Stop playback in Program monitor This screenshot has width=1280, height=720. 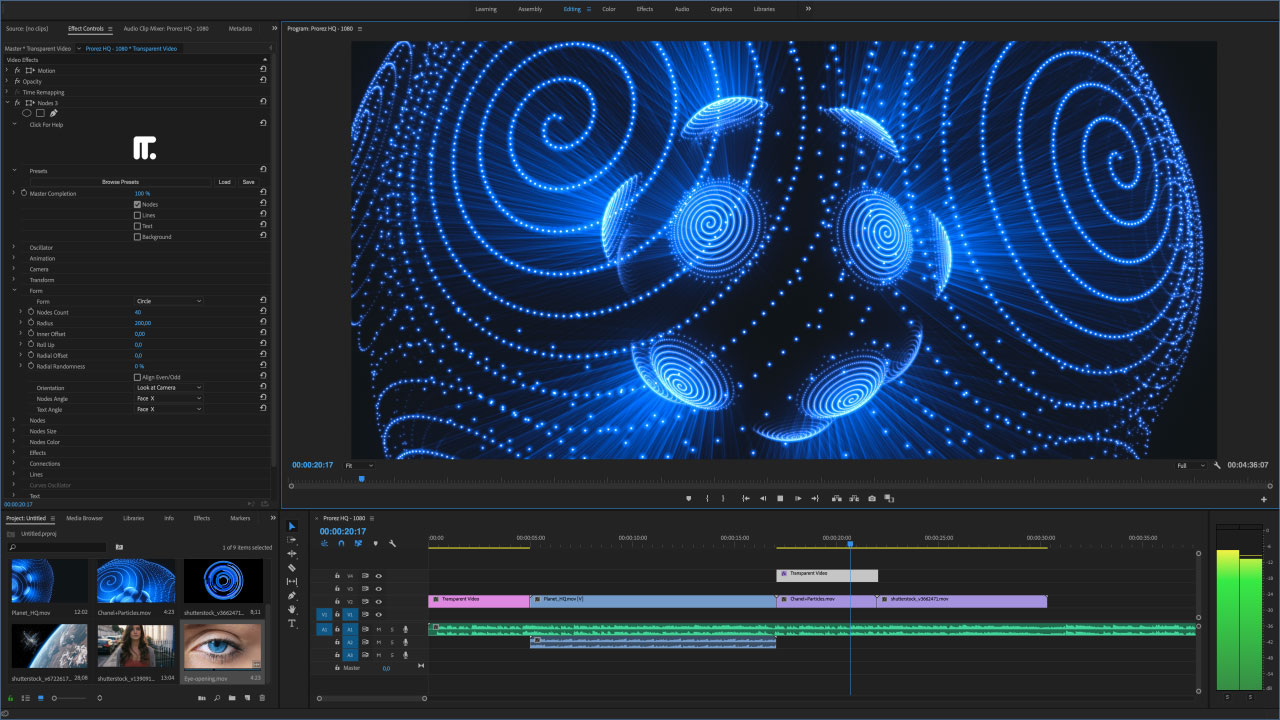780,498
